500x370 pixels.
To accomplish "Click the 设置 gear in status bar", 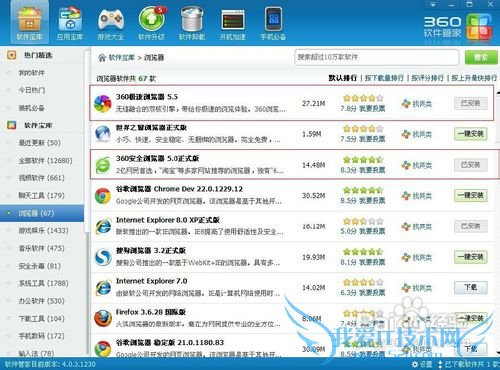I will coord(422,364).
